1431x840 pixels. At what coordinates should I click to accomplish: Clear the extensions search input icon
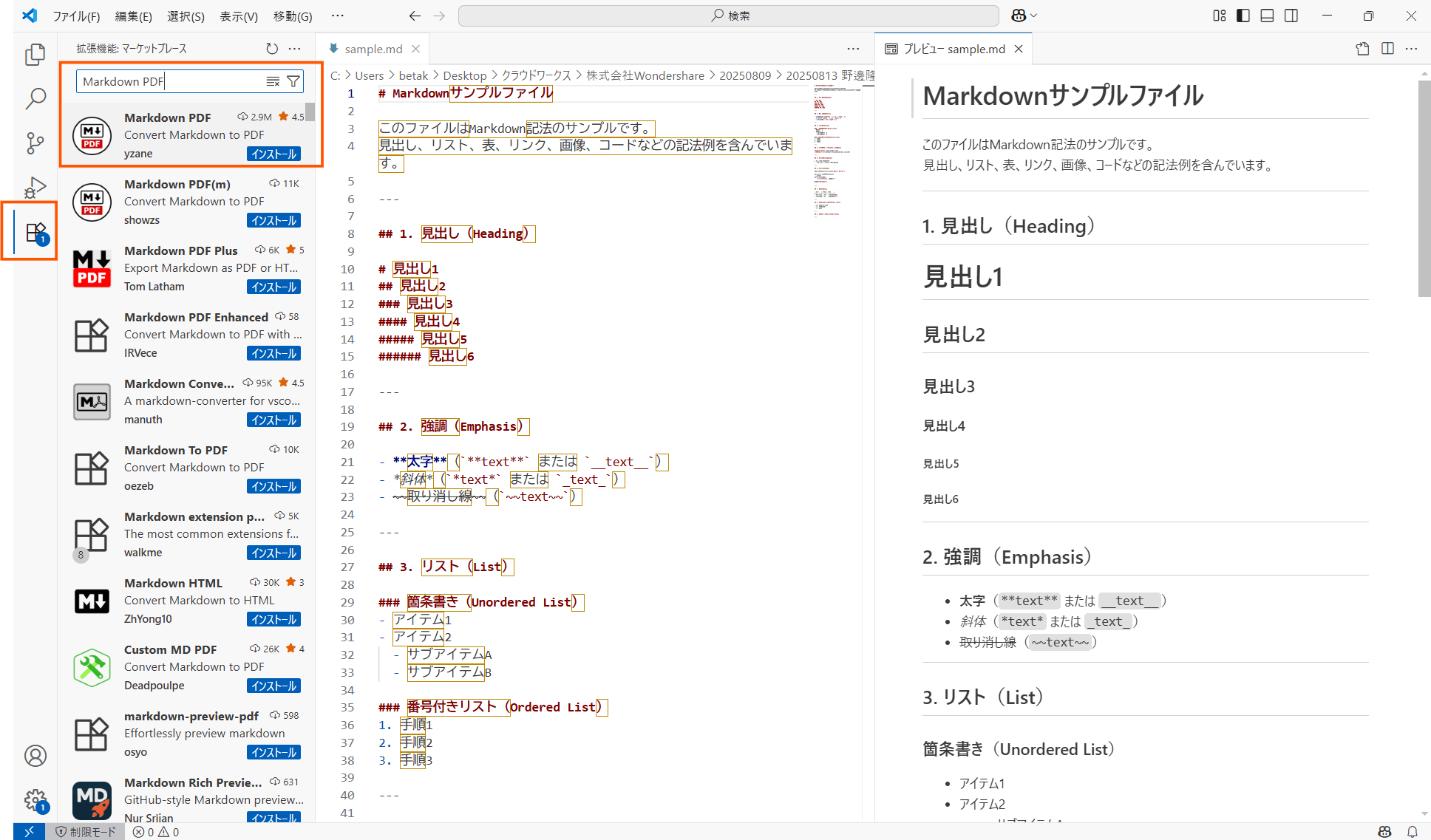pyautogui.click(x=273, y=81)
